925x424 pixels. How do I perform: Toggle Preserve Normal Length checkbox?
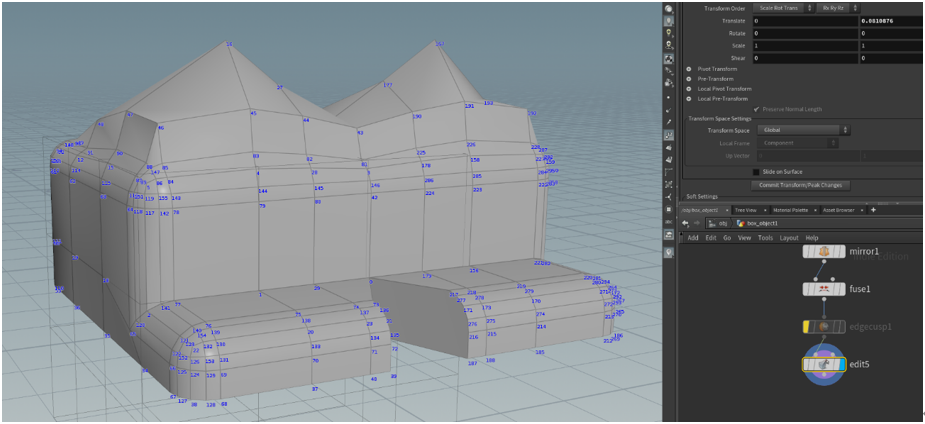(755, 109)
